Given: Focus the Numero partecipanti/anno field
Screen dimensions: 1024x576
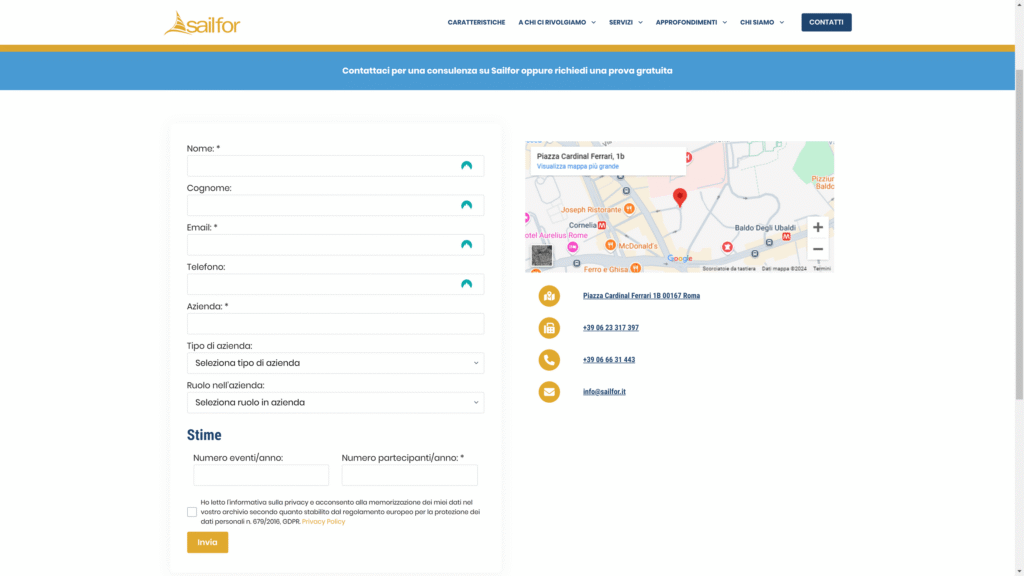Looking at the screenshot, I should (x=409, y=475).
